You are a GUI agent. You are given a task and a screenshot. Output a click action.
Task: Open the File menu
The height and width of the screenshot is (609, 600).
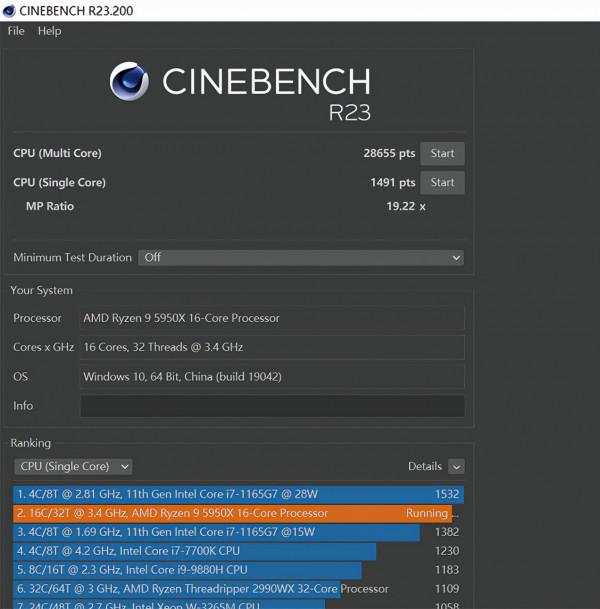pyautogui.click(x=16, y=31)
